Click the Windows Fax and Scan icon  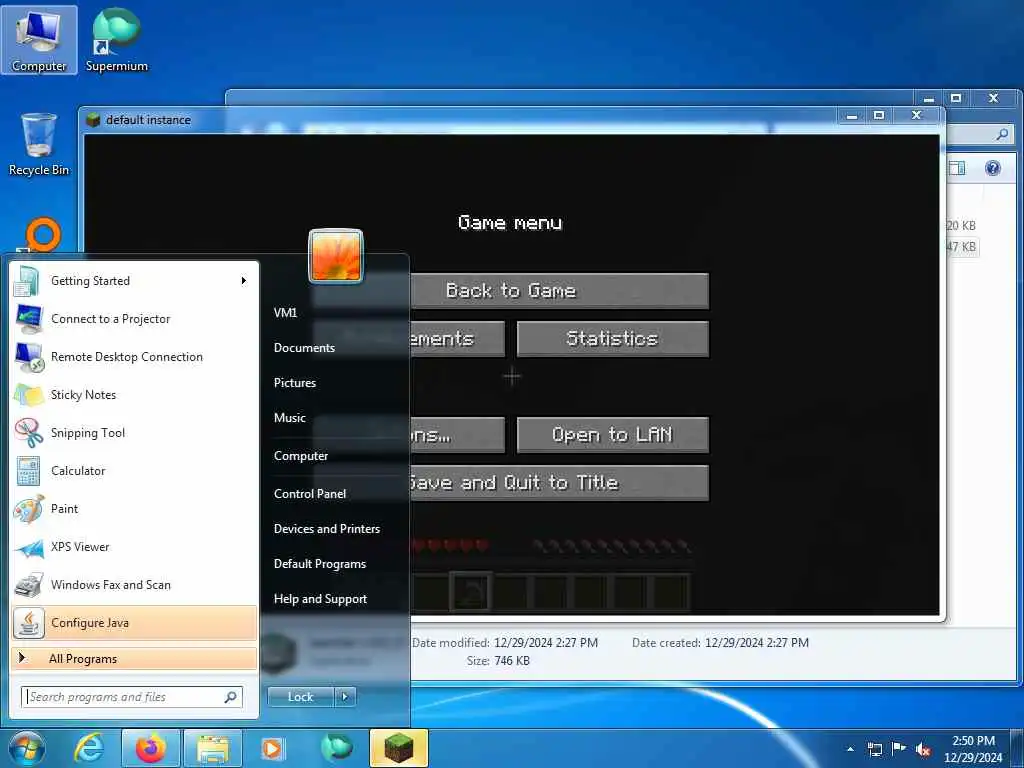coord(28,585)
